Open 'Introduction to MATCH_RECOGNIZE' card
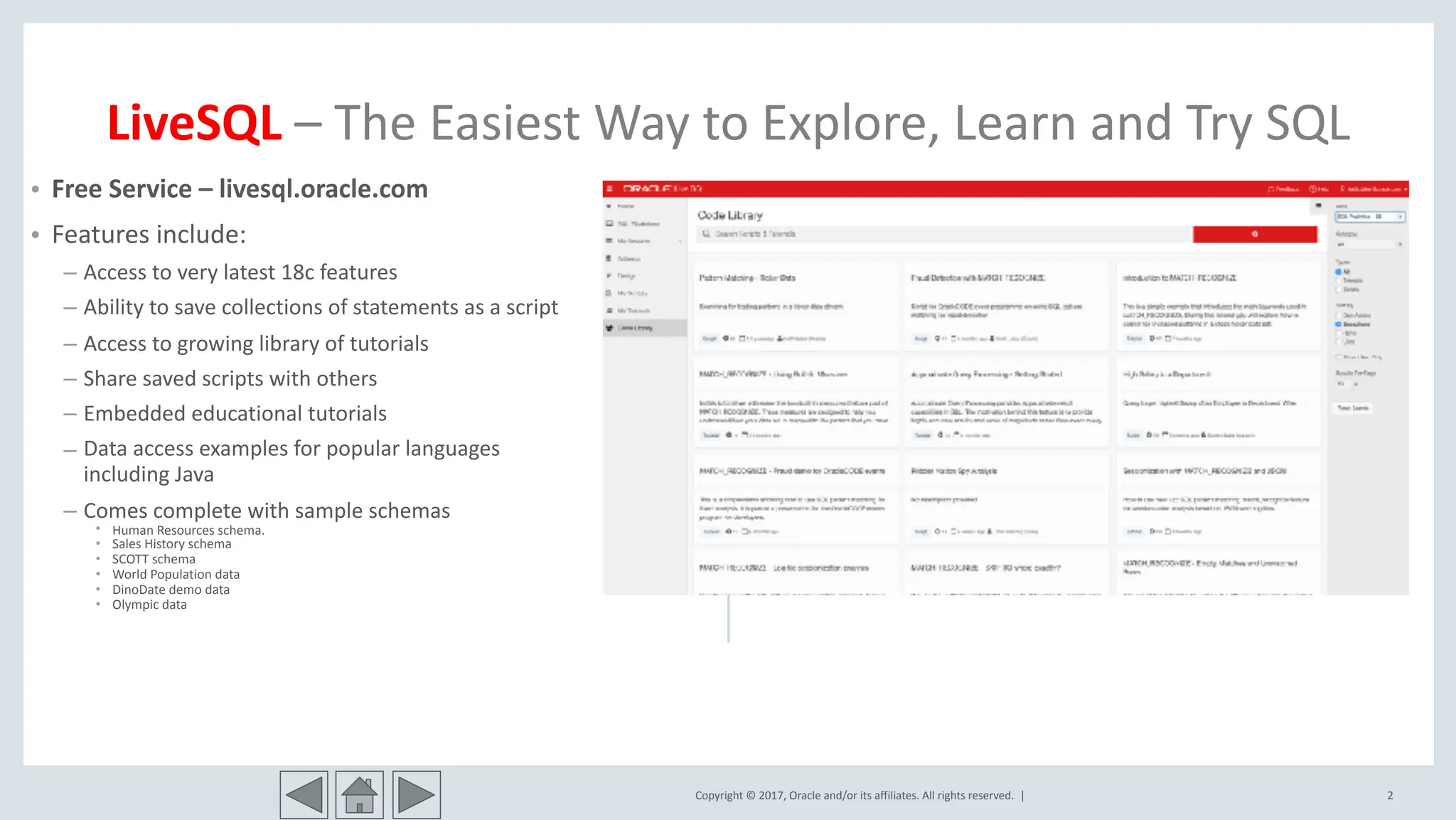The height and width of the screenshot is (820, 1456). point(1179,278)
